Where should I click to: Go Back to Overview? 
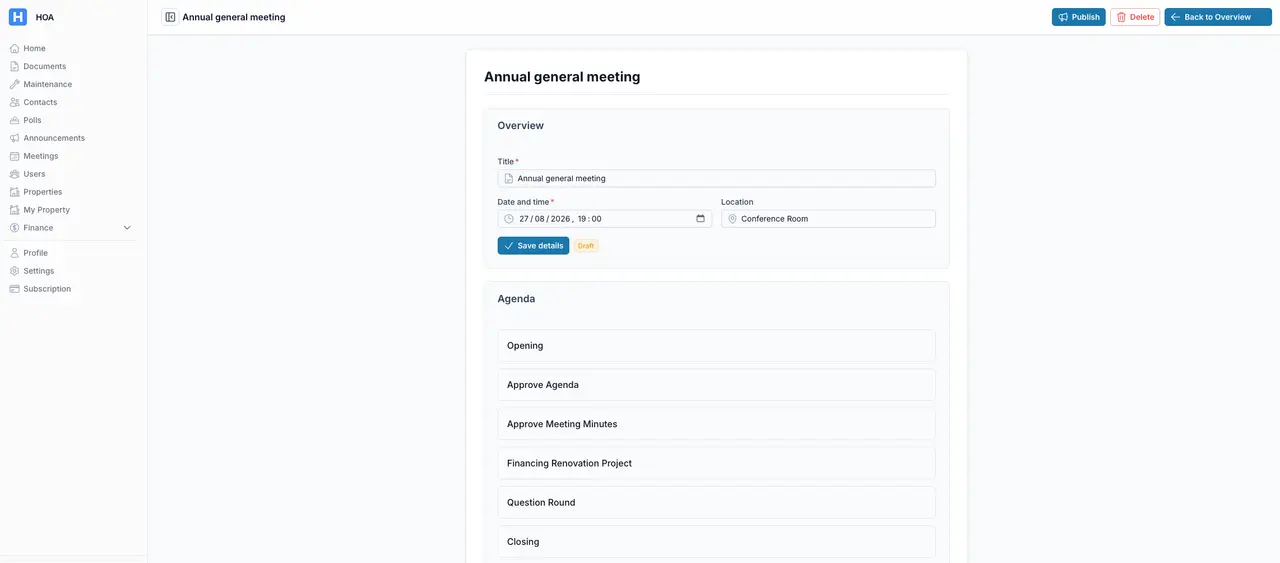pyautogui.click(x=1218, y=17)
